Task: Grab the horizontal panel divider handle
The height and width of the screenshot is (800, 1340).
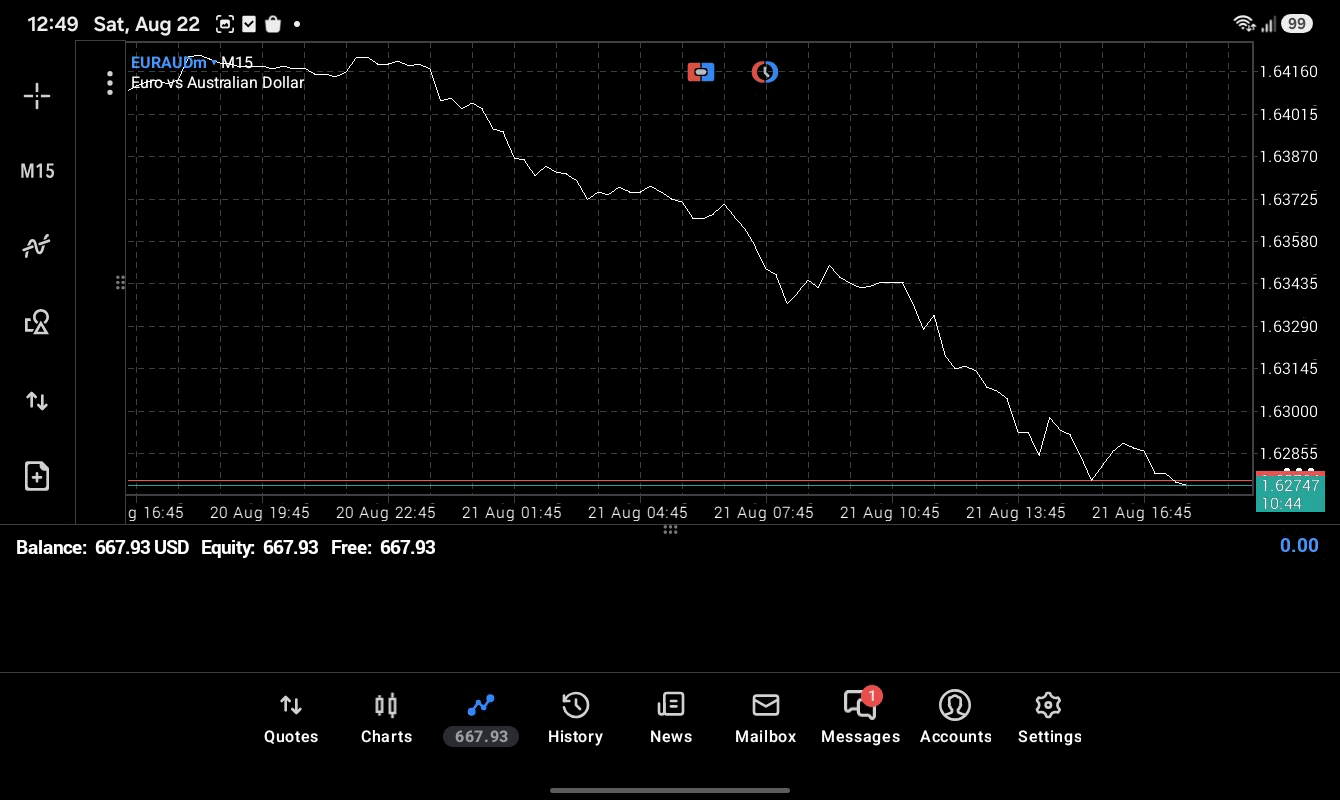Action: (670, 530)
